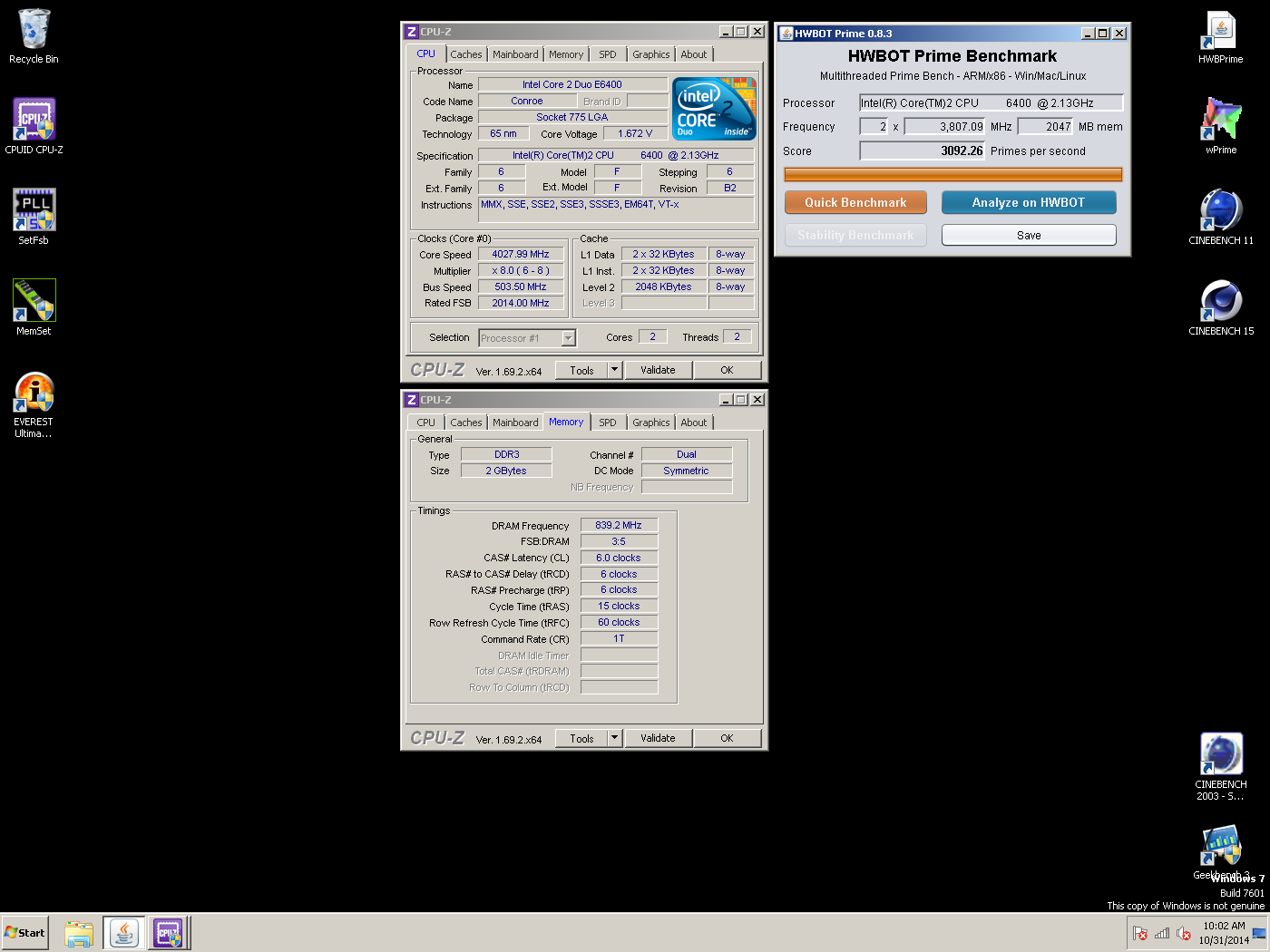Click the HWBOT Processor name field
Image resolution: width=1270 pixels, height=952 pixels.
click(x=992, y=102)
